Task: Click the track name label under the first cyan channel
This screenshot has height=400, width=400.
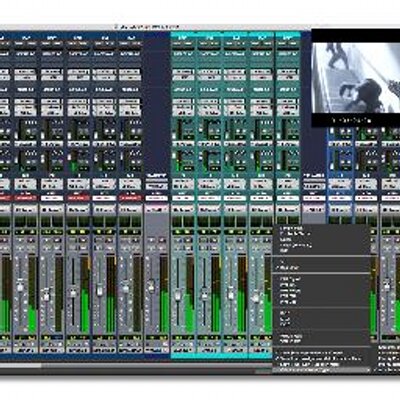Action: [x=183, y=351]
